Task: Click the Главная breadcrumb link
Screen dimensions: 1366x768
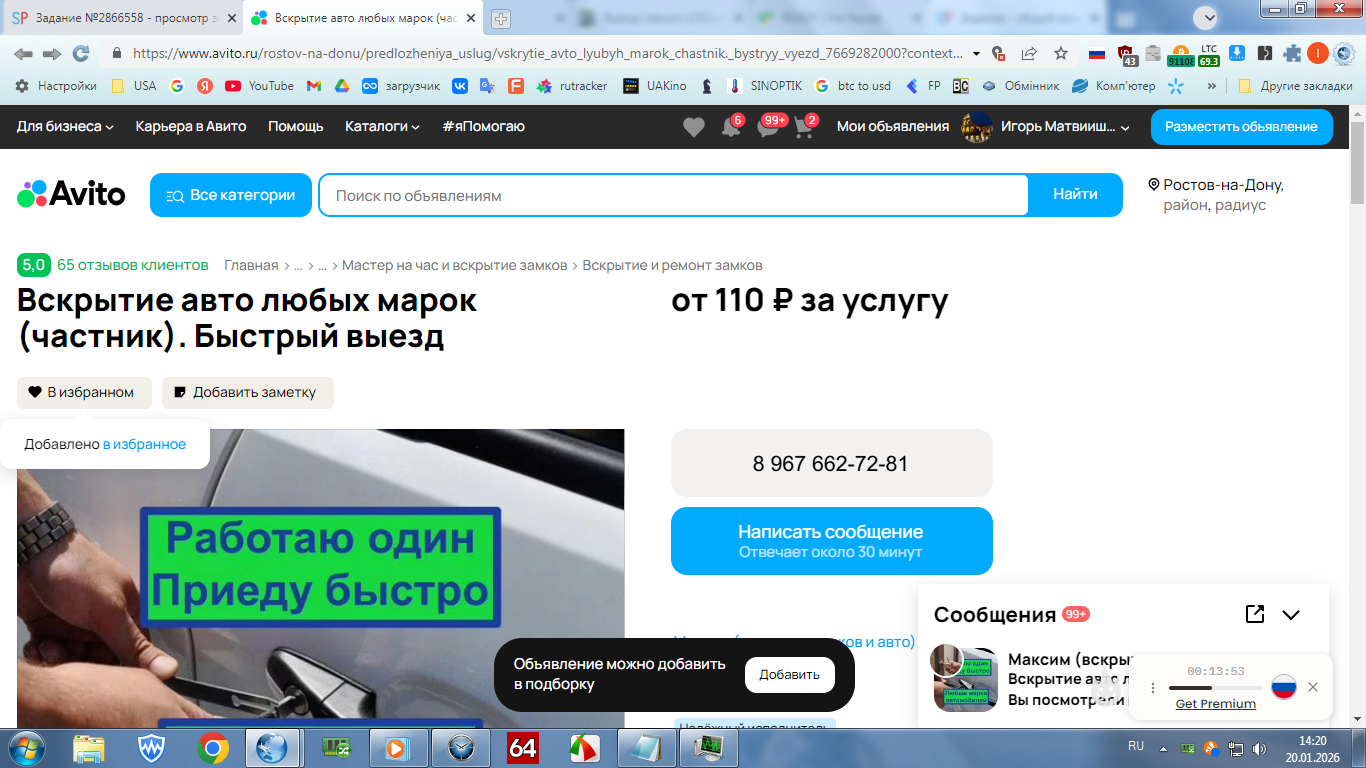Action: coord(251,265)
